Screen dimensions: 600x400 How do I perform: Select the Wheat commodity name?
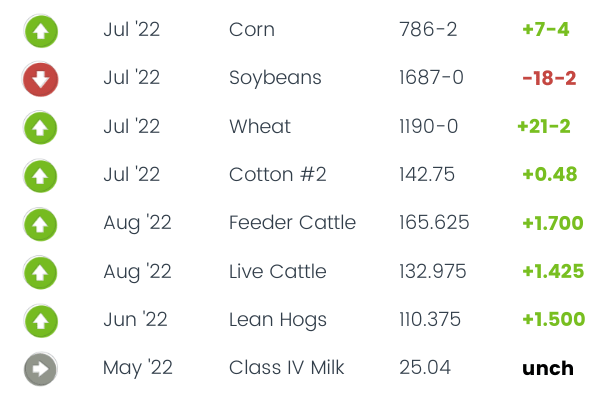[259, 127]
